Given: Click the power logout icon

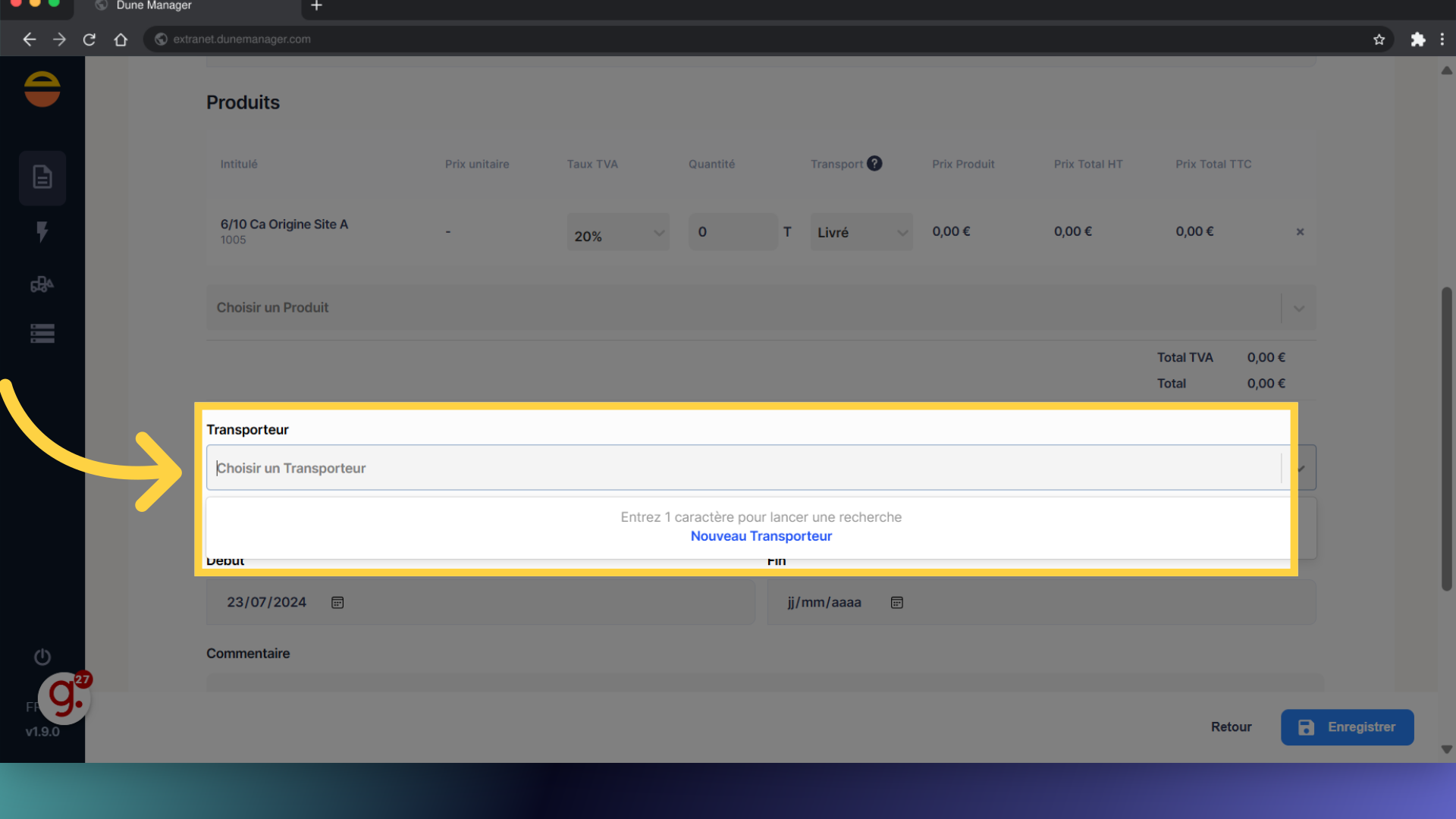Looking at the screenshot, I should pyautogui.click(x=42, y=657).
